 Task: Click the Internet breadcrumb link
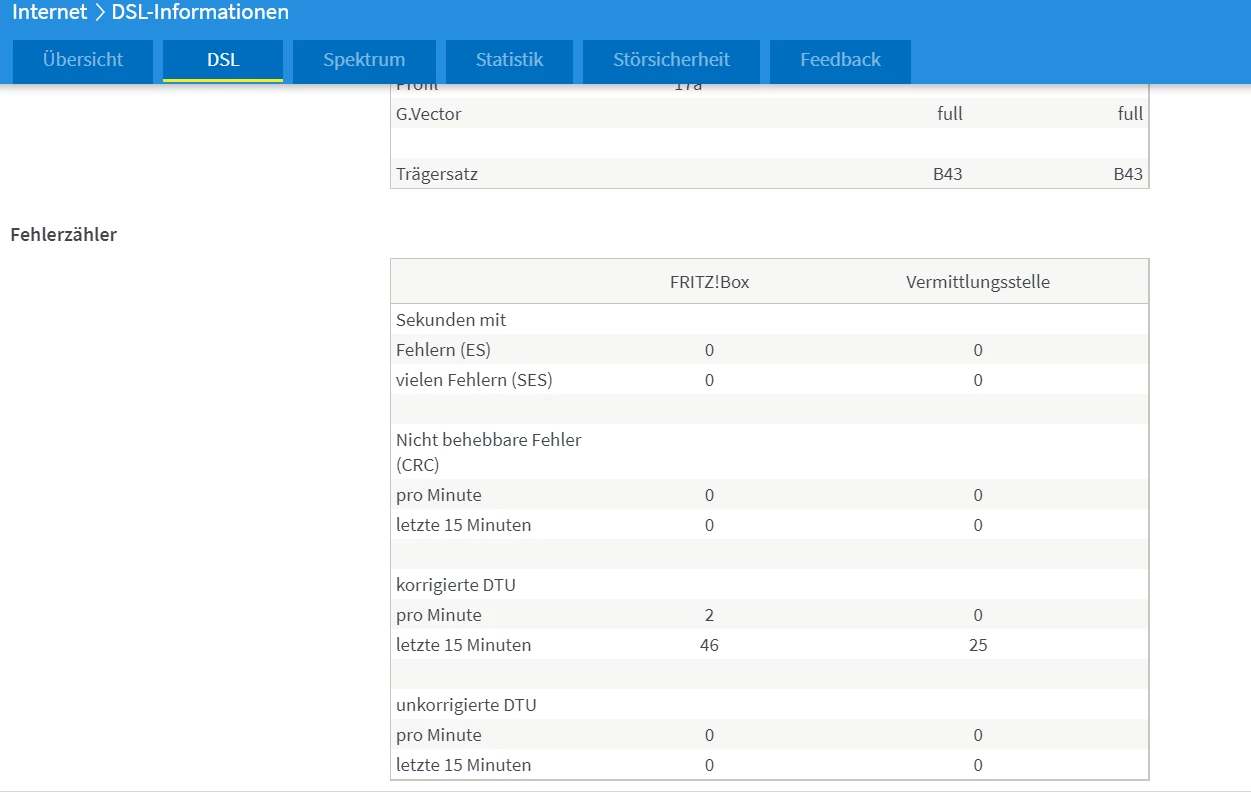point(50,13)
